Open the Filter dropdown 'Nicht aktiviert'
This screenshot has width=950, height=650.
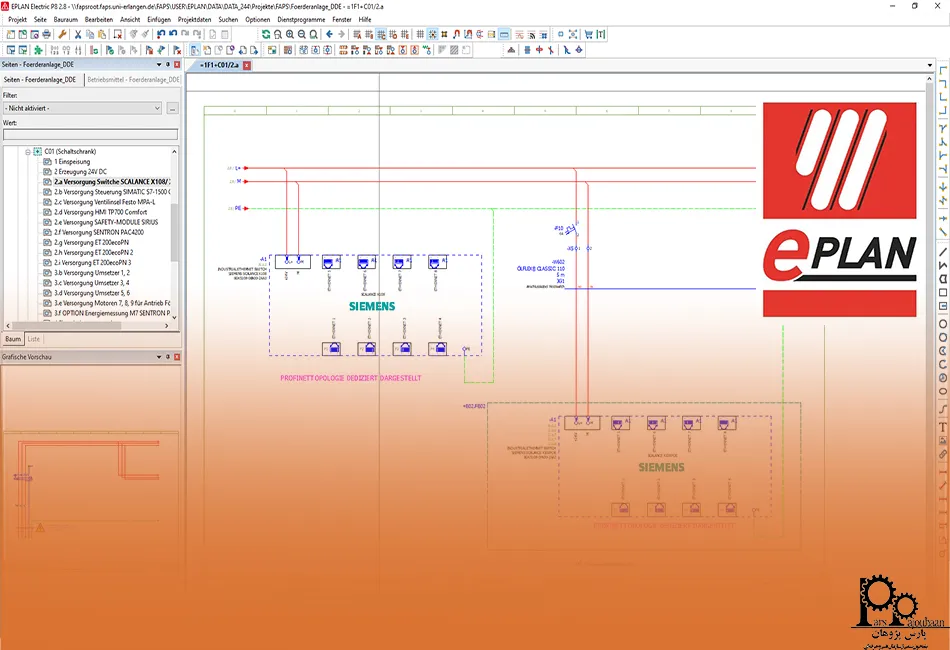point(82,108)
